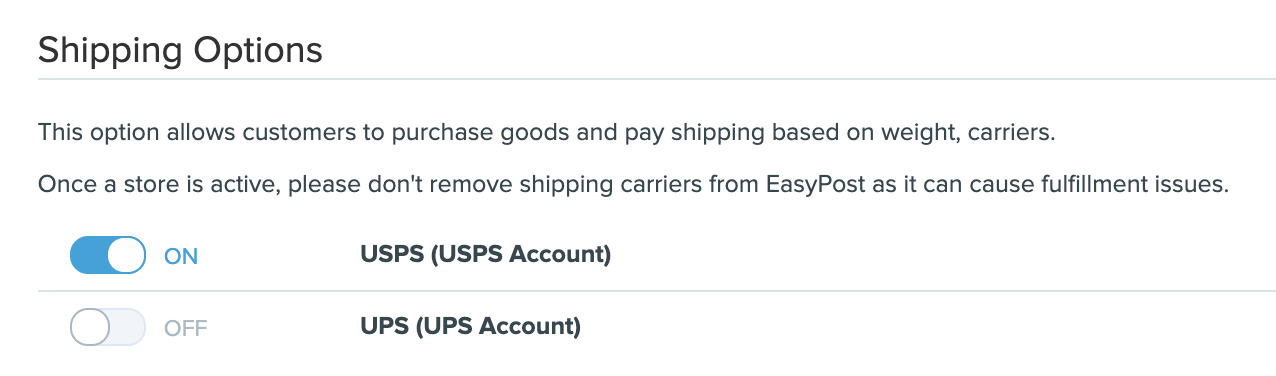This screenshot has width=1276, height=376.
Task: Click the empty gray track of UPS switch
Action: pos(127,327)
